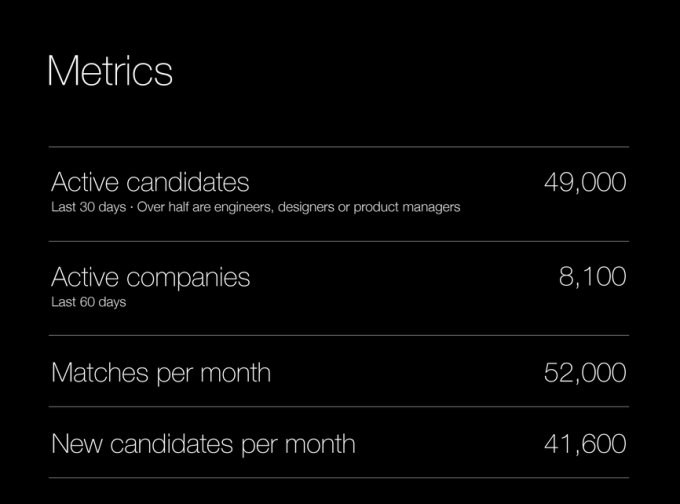Click the 49,000 active candidates value
The height and width of the screenshot is (504, 680).
pyautogui.click(x=585, y=182)
